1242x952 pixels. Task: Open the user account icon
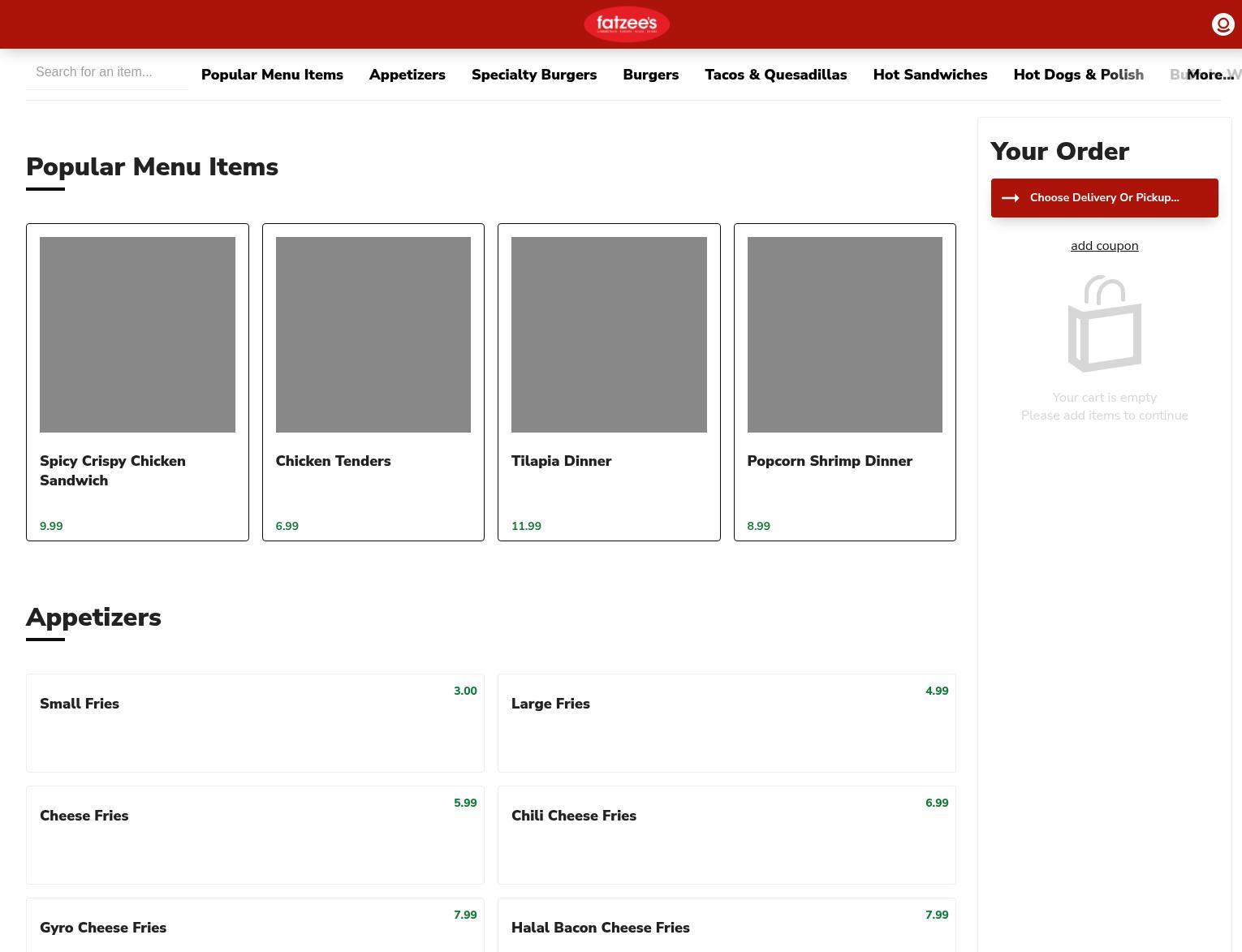[x=1223, y=24]
